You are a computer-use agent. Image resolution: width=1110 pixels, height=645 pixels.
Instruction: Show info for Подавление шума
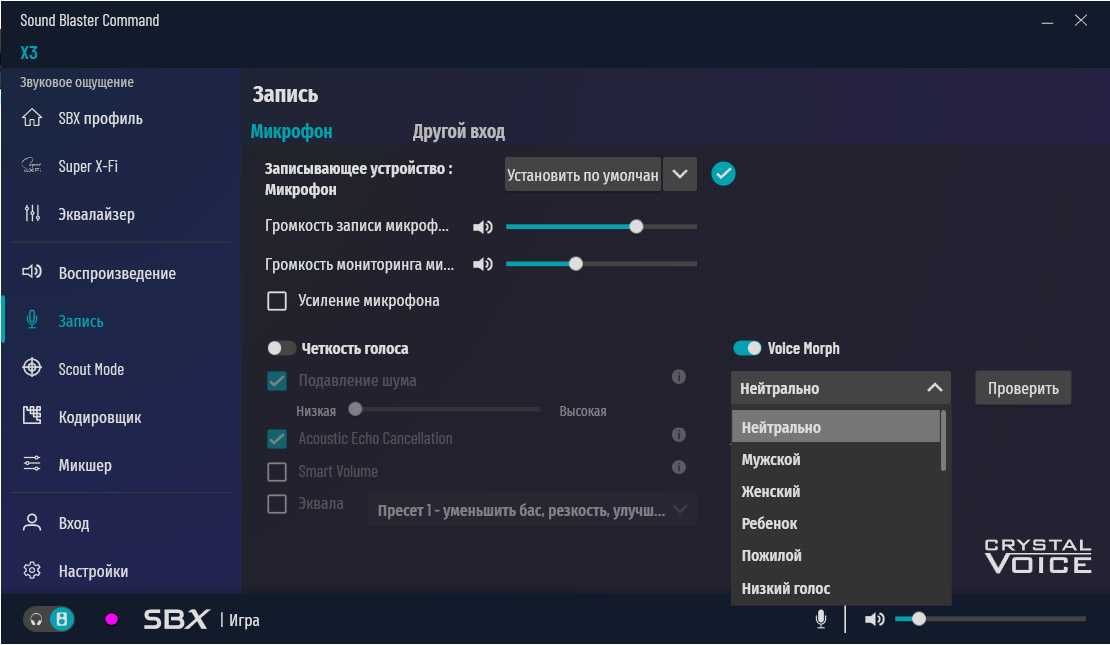[x=678, y=377]
